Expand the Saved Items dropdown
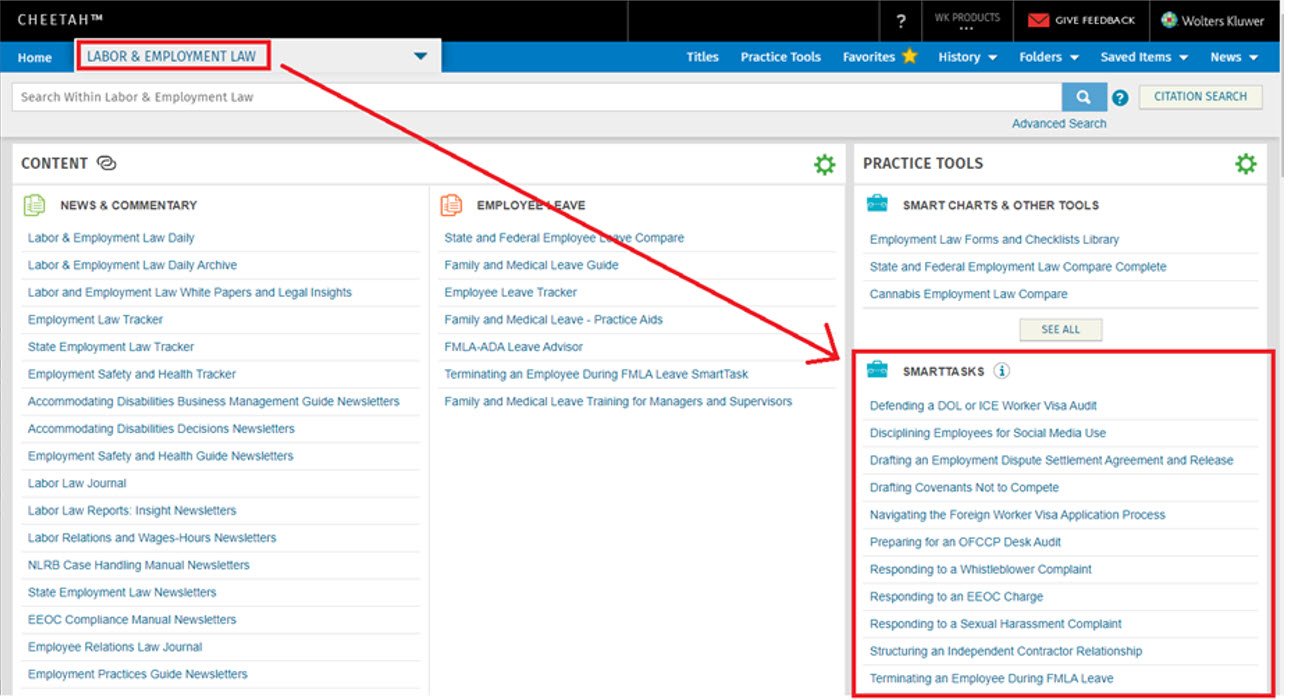Screen dimensions: 1289x700 (x=1143, y=57)
